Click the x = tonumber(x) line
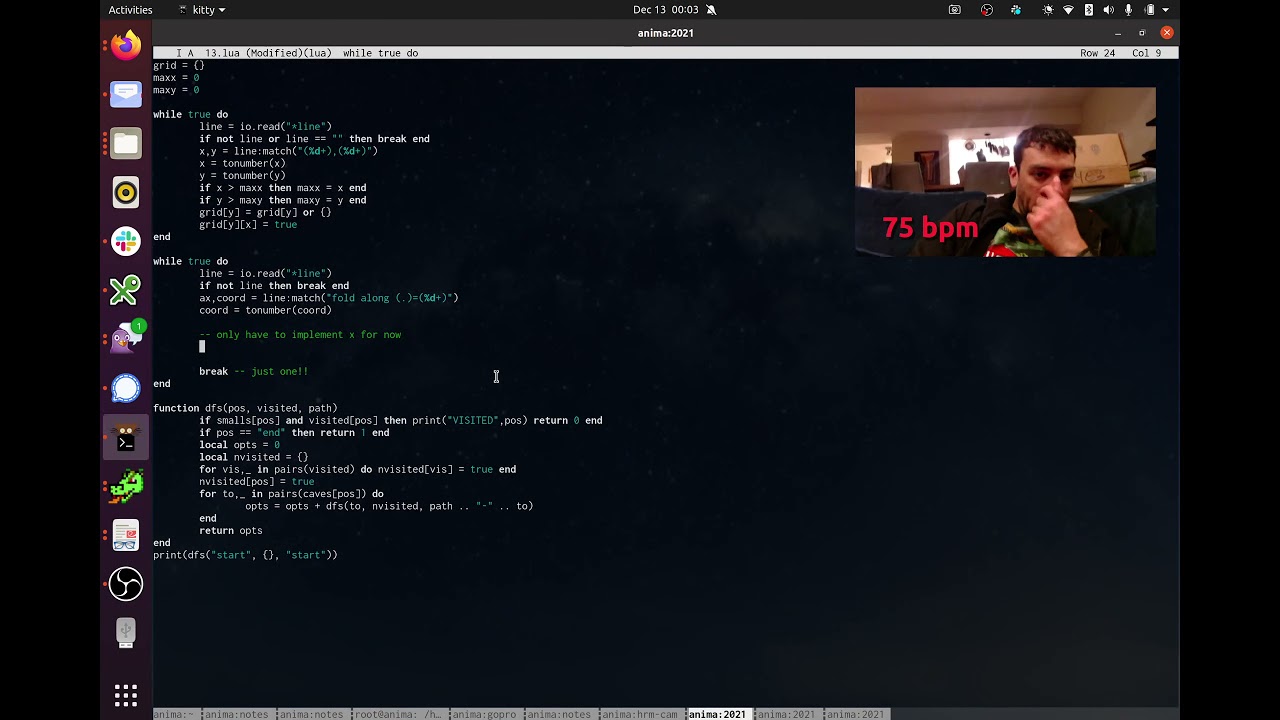This screenshot has width=1280, height=720. pos(242,163)
